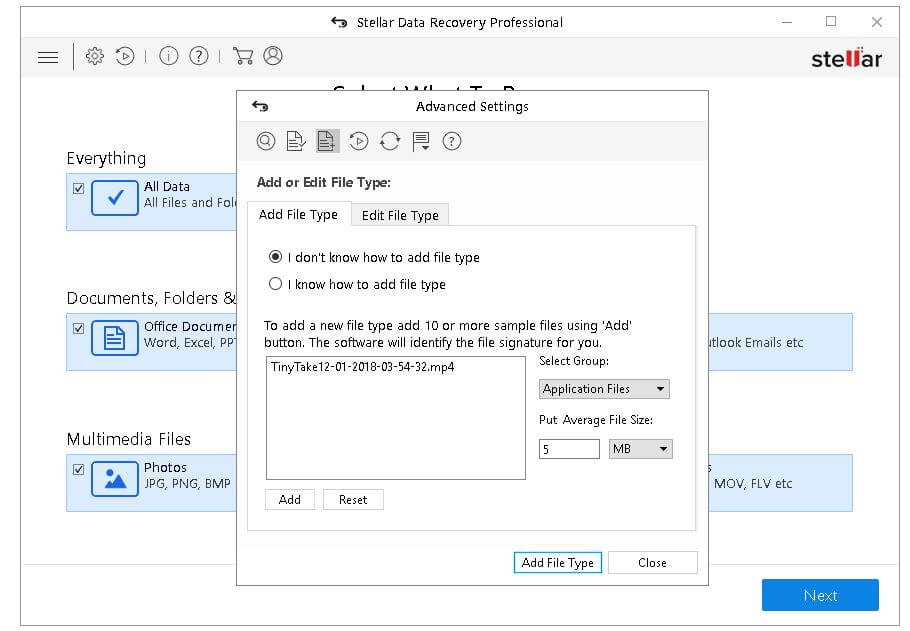Image resolution: width=910 pixels, height=631 pixels.
Task: Click the Photos tile icon
Action: (x=115, y=479)
